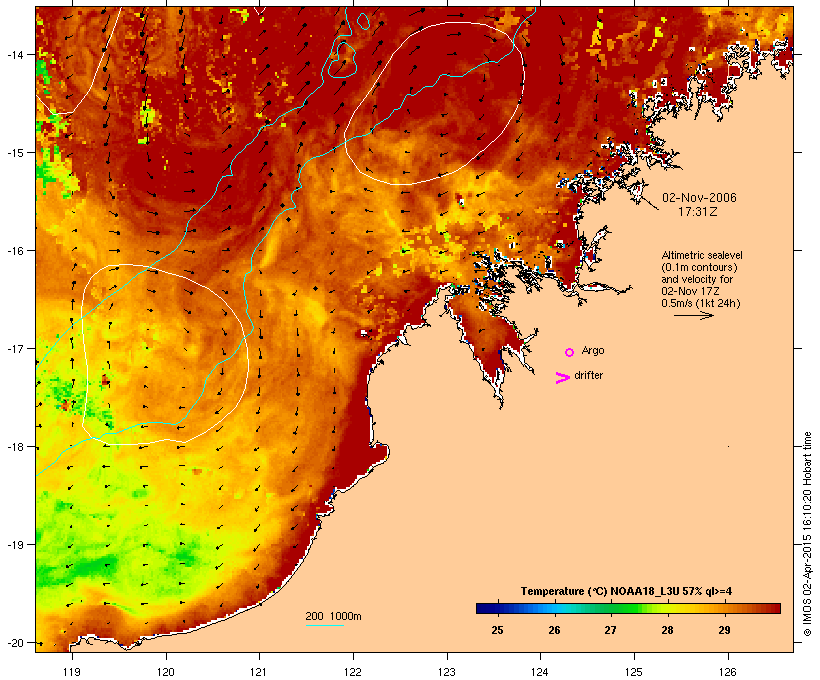Click the '120' longitude axis label
The width and height of the screenshot is (820, 680).
(166, 672)
